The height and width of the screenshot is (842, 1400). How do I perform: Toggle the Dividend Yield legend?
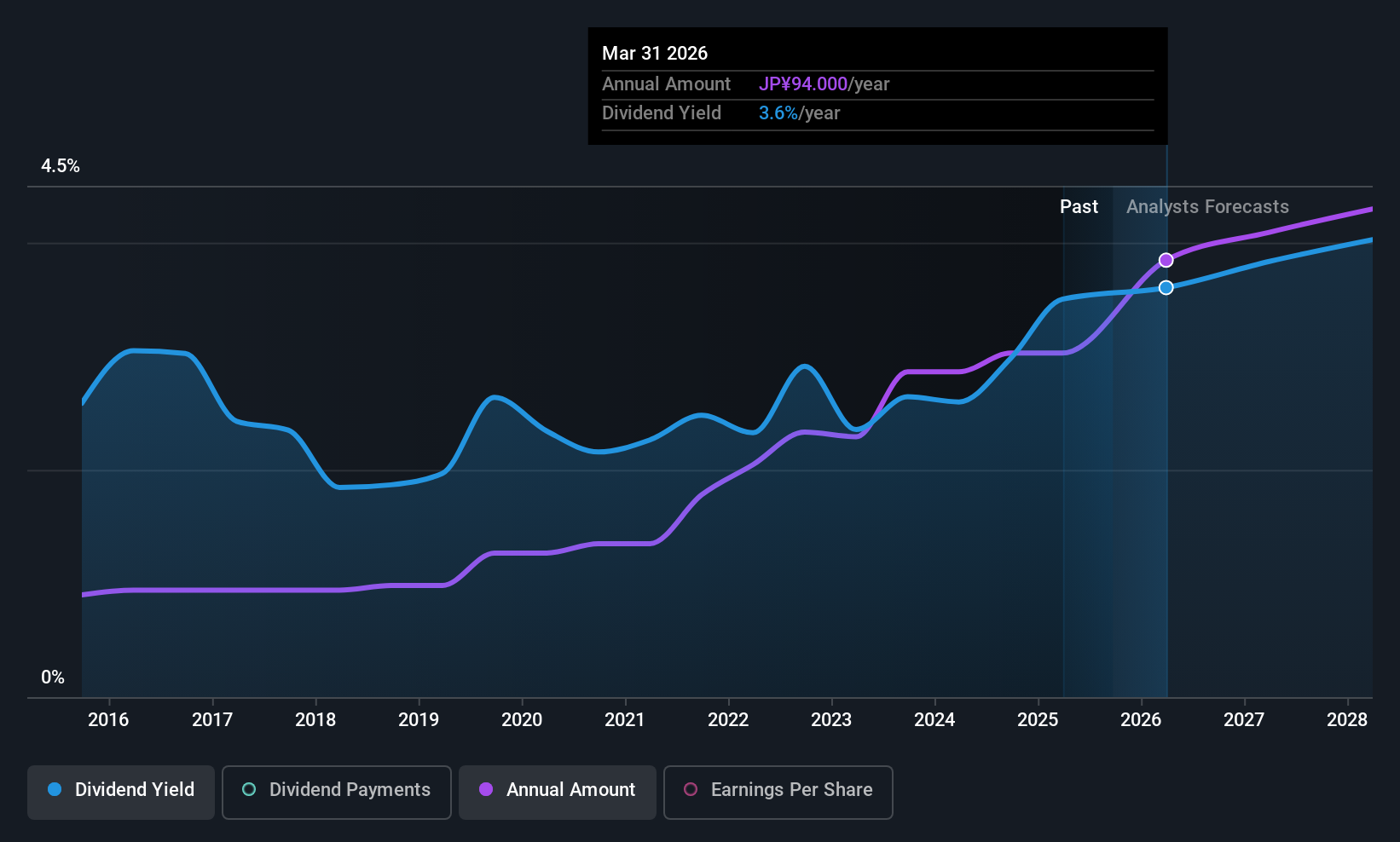coord(121,792)
